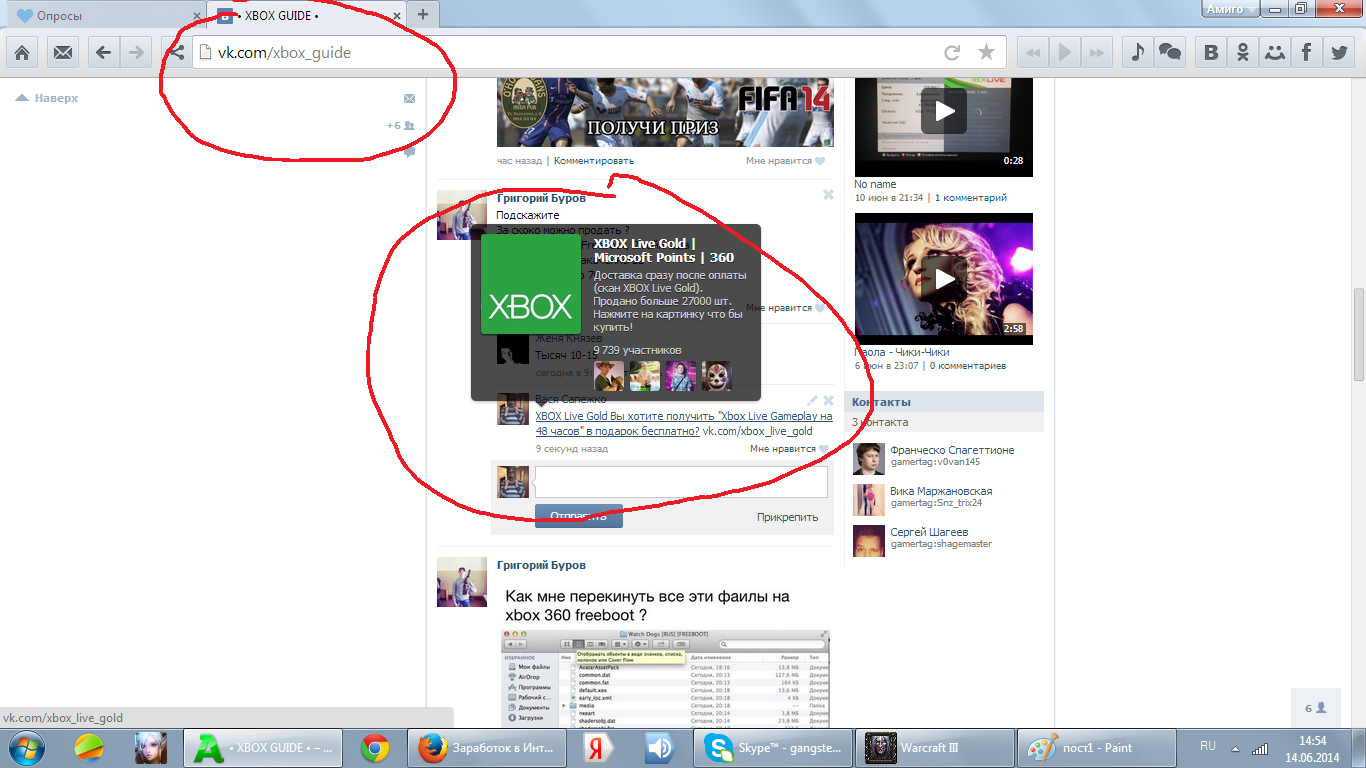Skip to previous track in browser toolbar

pos(1033,52)
